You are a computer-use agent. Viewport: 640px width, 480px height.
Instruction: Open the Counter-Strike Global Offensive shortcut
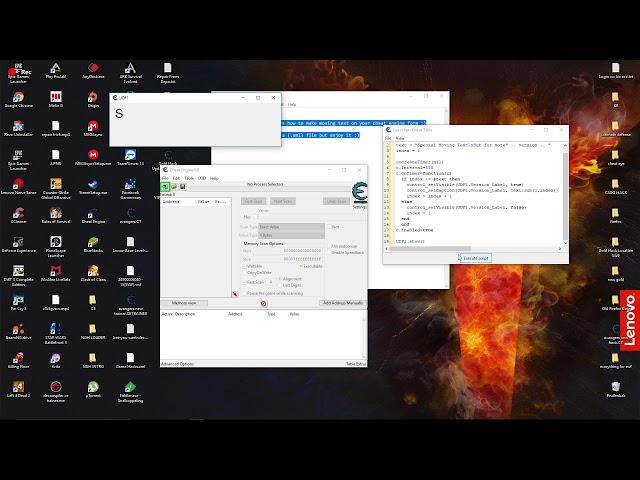56,189
